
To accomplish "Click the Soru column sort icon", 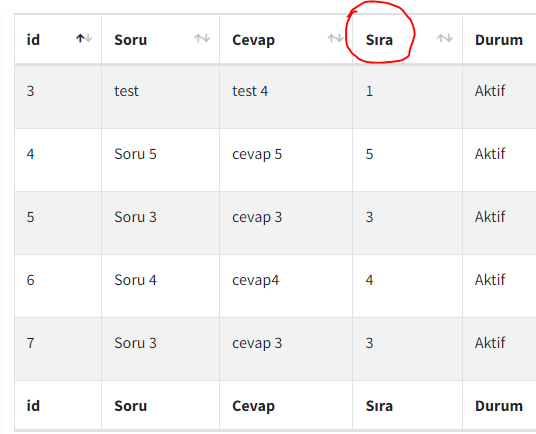I will (x=202, y=38).
